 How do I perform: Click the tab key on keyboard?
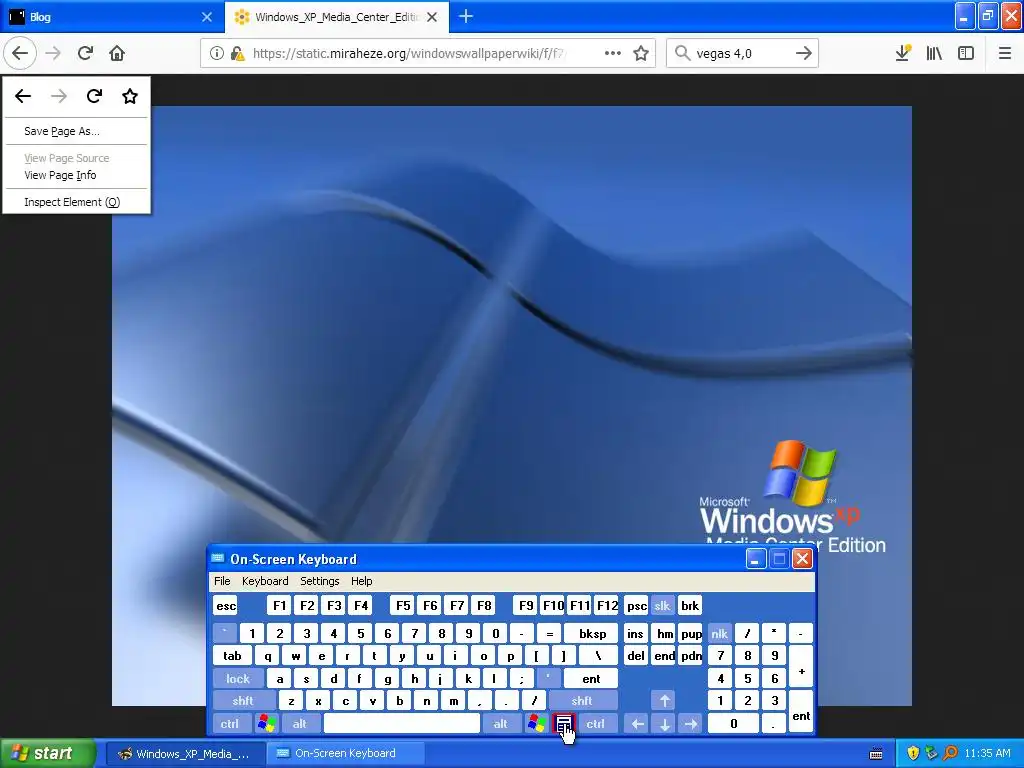(x=232, y=656)
